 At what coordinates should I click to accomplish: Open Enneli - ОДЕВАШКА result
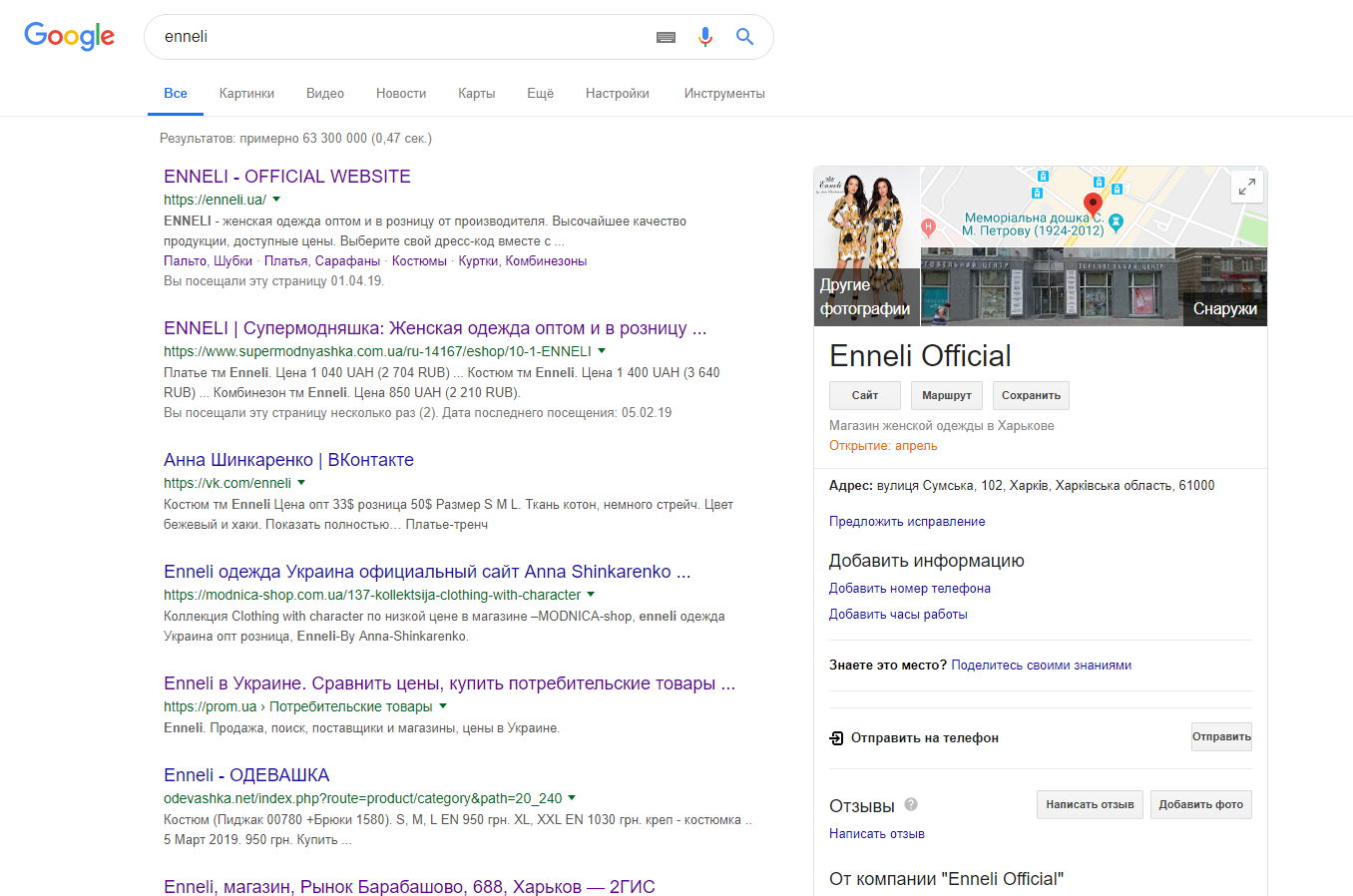tap(246, 775)
